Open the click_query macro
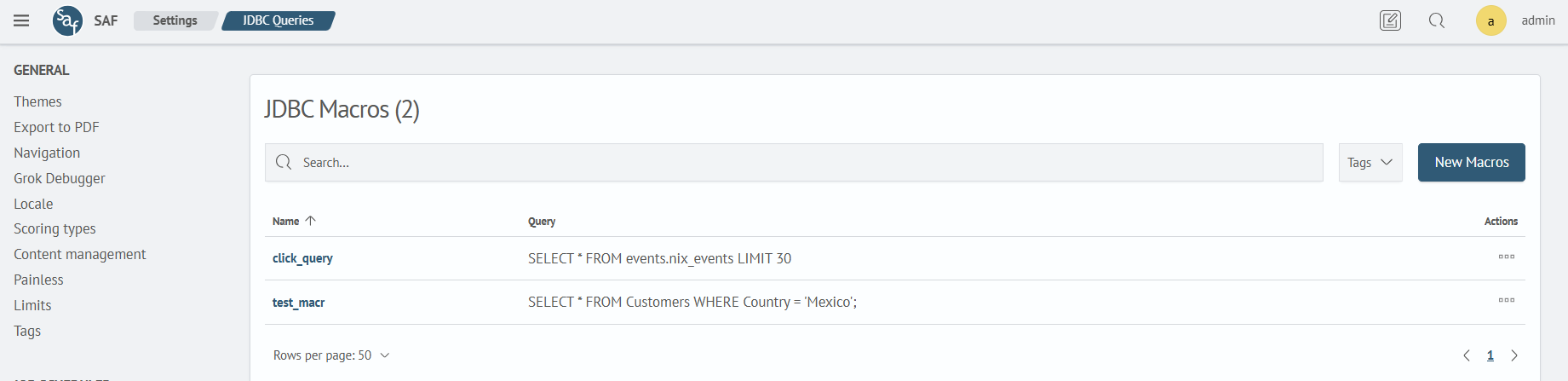The width and height of the screenshot is (1568, 381). pyautogui.click(x=302, y=258)
